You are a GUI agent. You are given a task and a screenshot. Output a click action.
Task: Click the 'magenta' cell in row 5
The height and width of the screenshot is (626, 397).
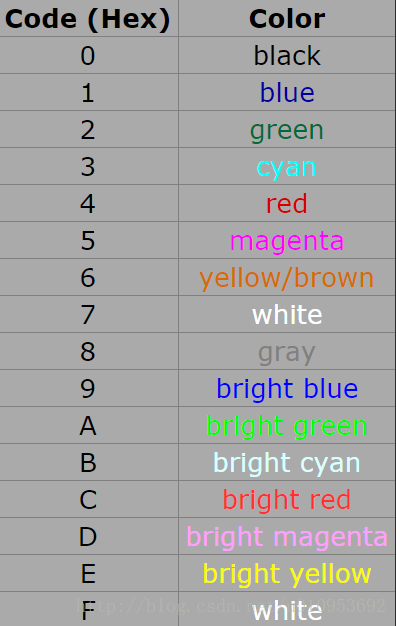pos(287,240)
